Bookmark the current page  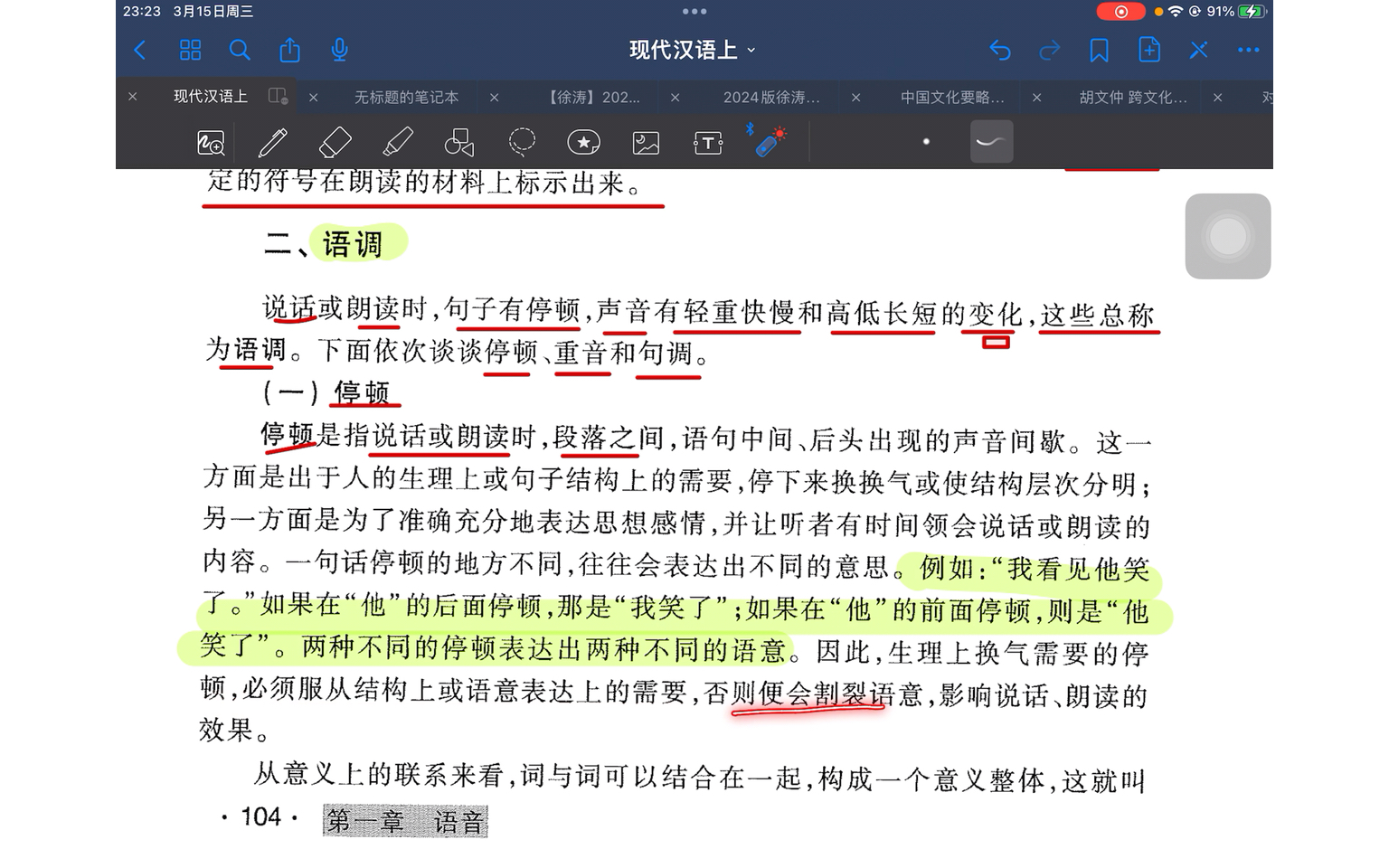[1100, 50]
